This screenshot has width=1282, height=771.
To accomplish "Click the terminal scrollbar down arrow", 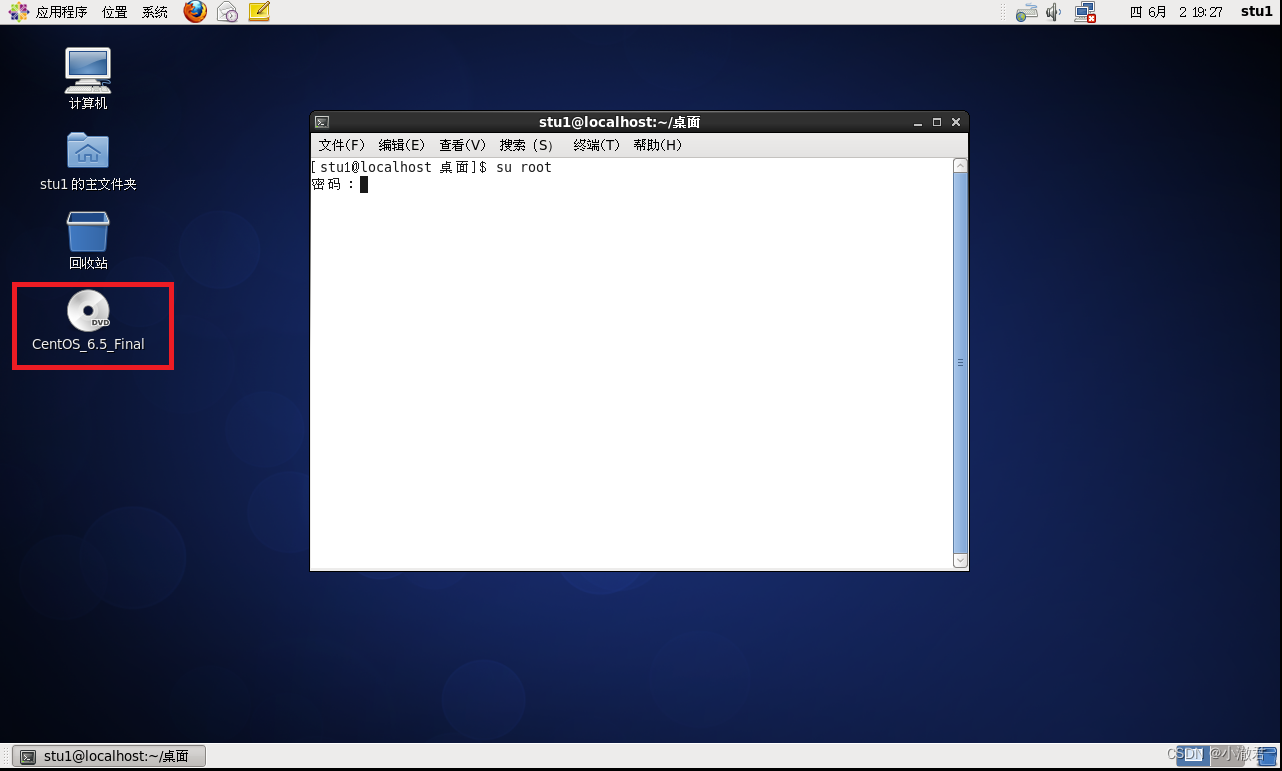I will (960, 560).
